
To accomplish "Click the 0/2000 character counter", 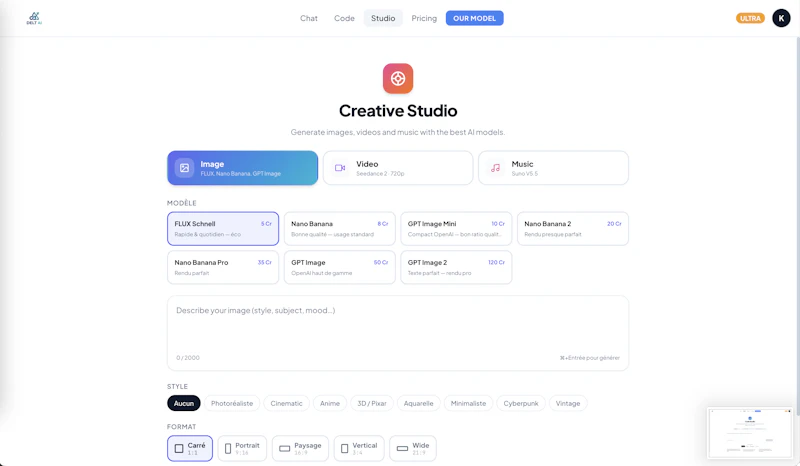I will [x=188, y=358].
